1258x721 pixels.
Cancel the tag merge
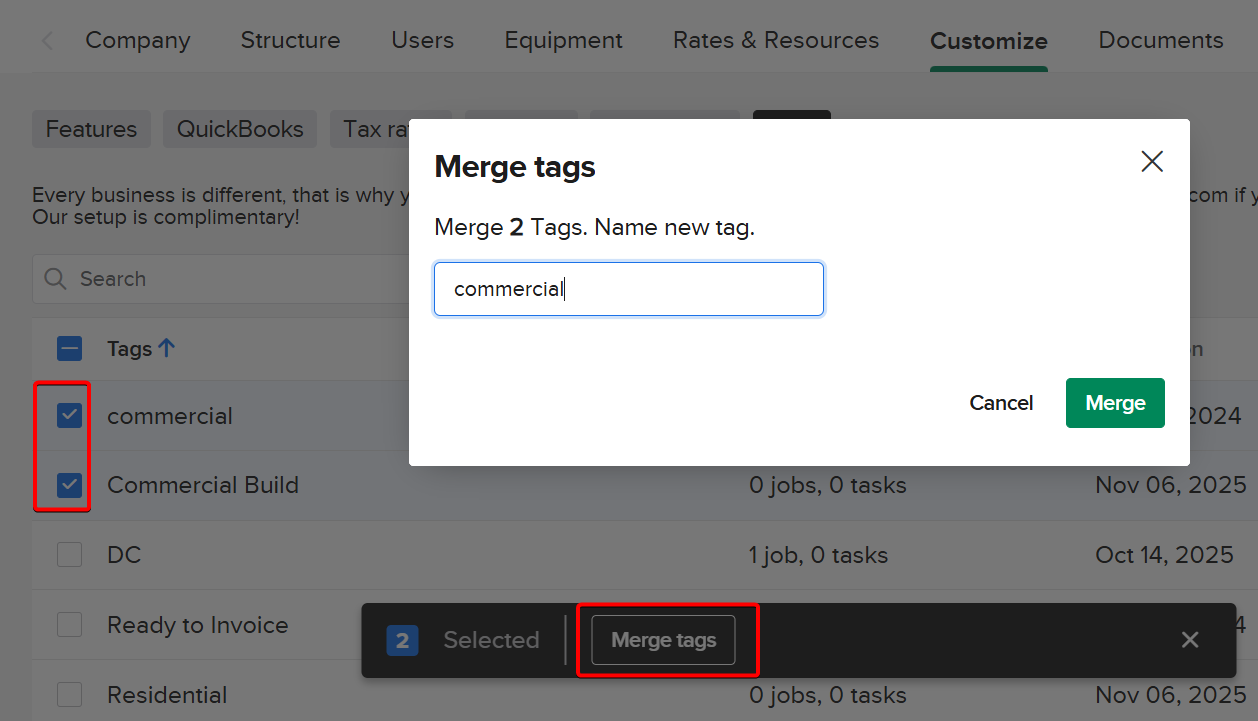click(x=1001, y=403)
